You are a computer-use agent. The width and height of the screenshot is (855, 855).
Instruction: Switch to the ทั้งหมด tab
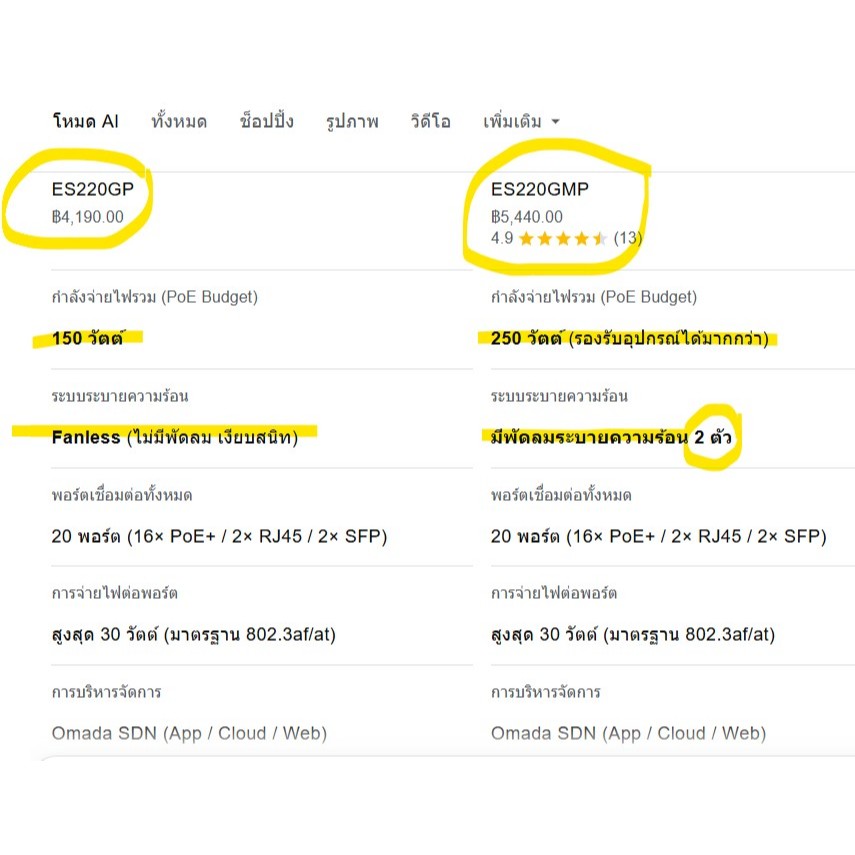click(x=179, y=121)
